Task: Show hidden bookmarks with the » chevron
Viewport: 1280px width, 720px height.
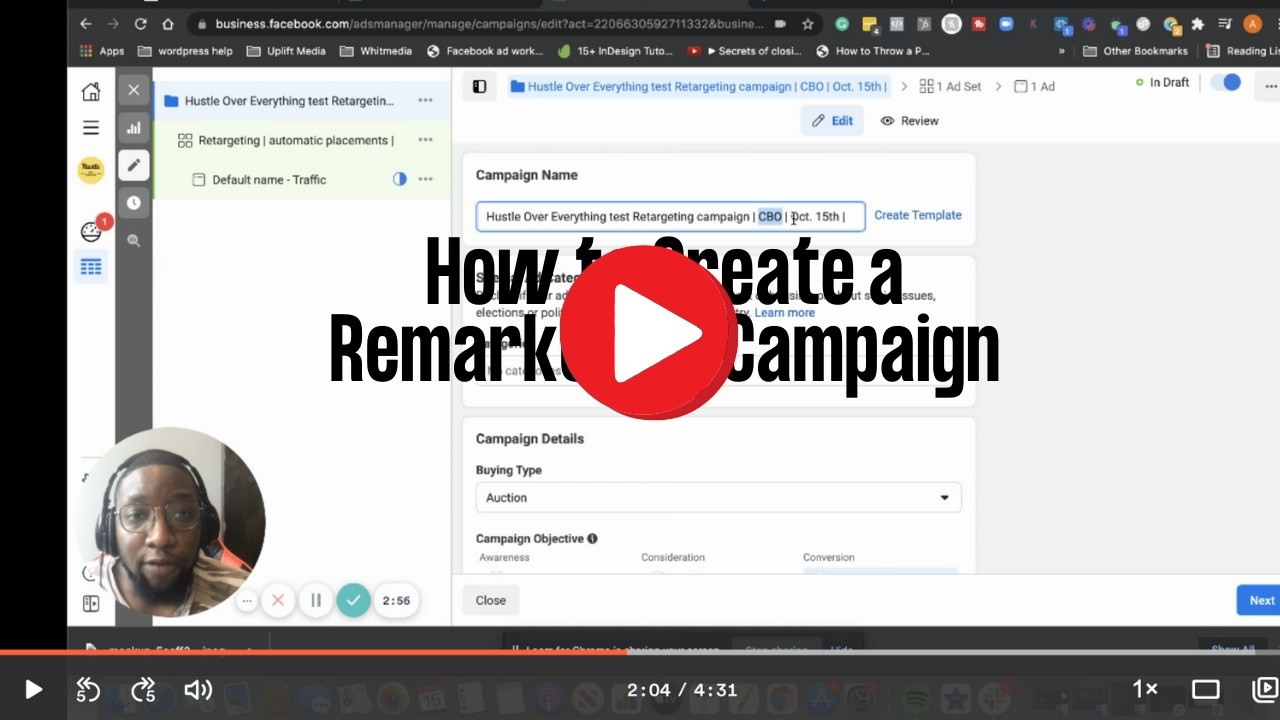Action: pyautogui.click(x=1062, y=51)
